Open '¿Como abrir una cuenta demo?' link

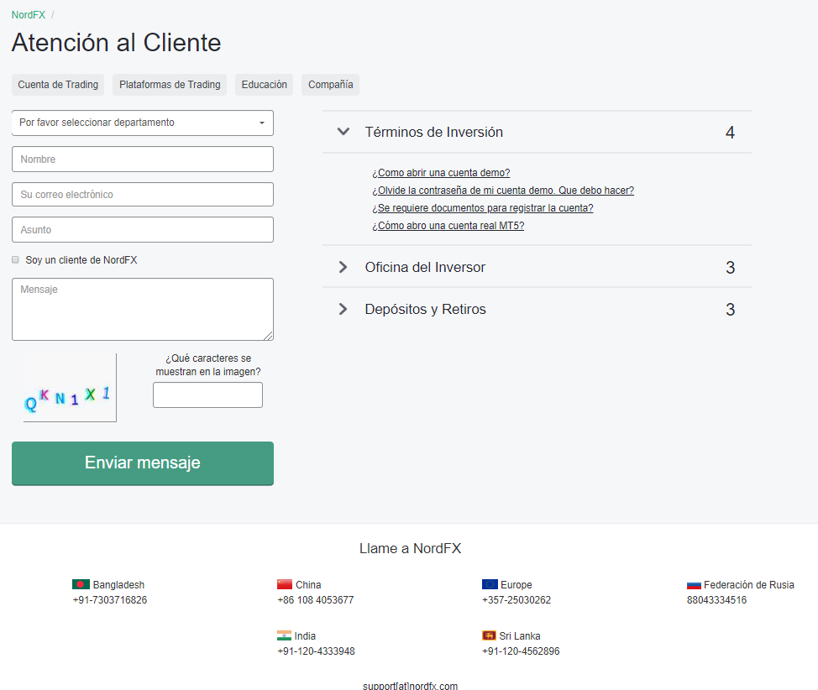click(x=441, y=172)
